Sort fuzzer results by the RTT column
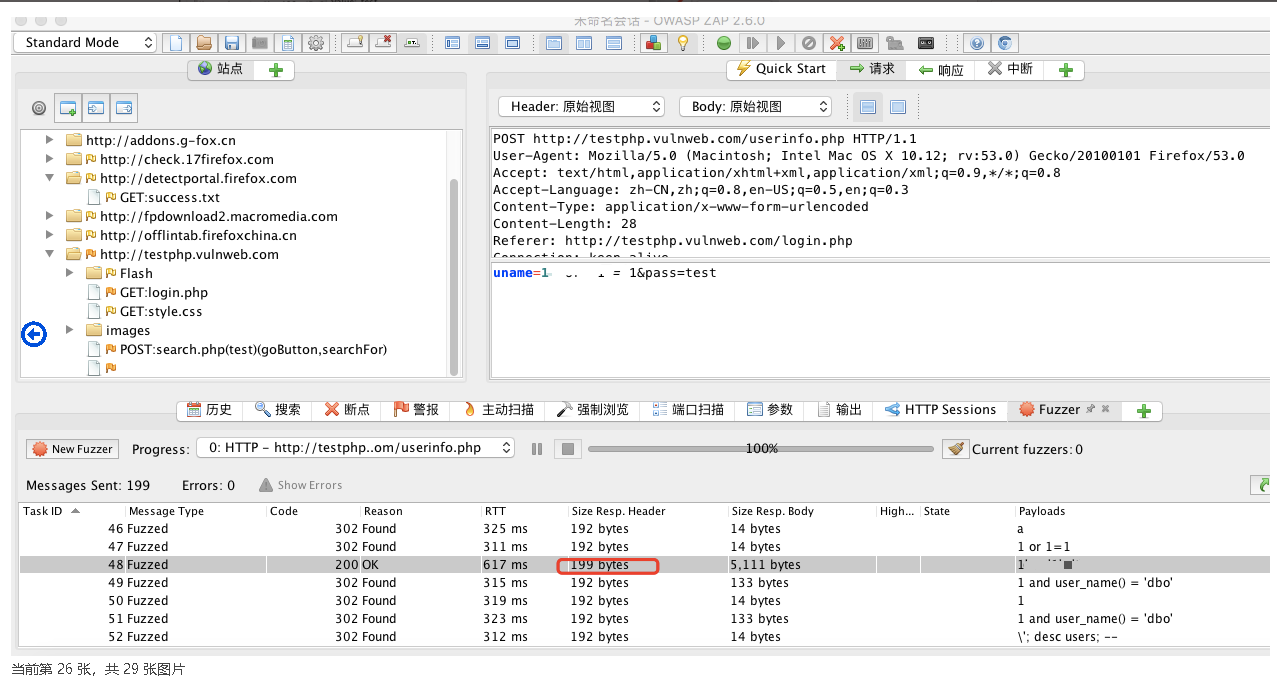 pyautogui.click(x=523, y=511)
